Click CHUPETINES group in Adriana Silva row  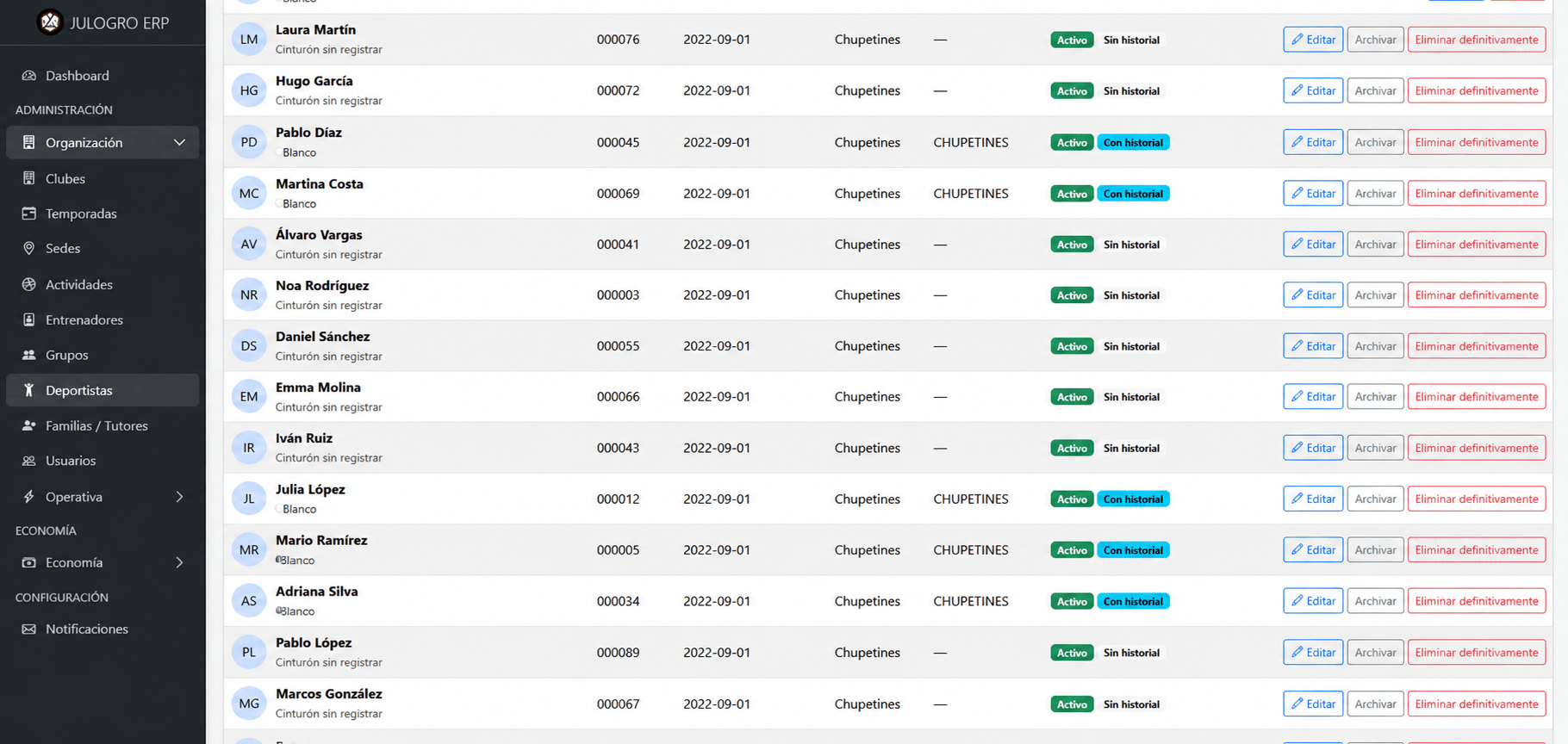click(971, 601)
